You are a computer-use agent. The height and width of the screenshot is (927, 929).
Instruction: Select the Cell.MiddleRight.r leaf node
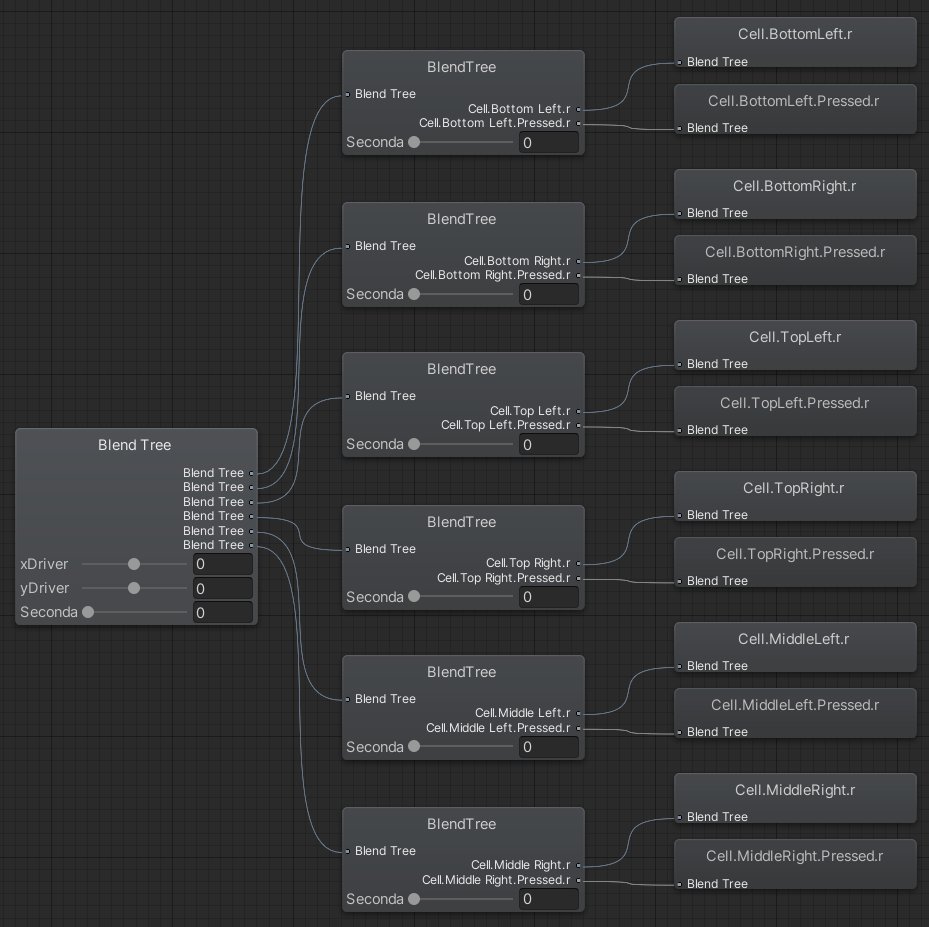coord(795,798)
